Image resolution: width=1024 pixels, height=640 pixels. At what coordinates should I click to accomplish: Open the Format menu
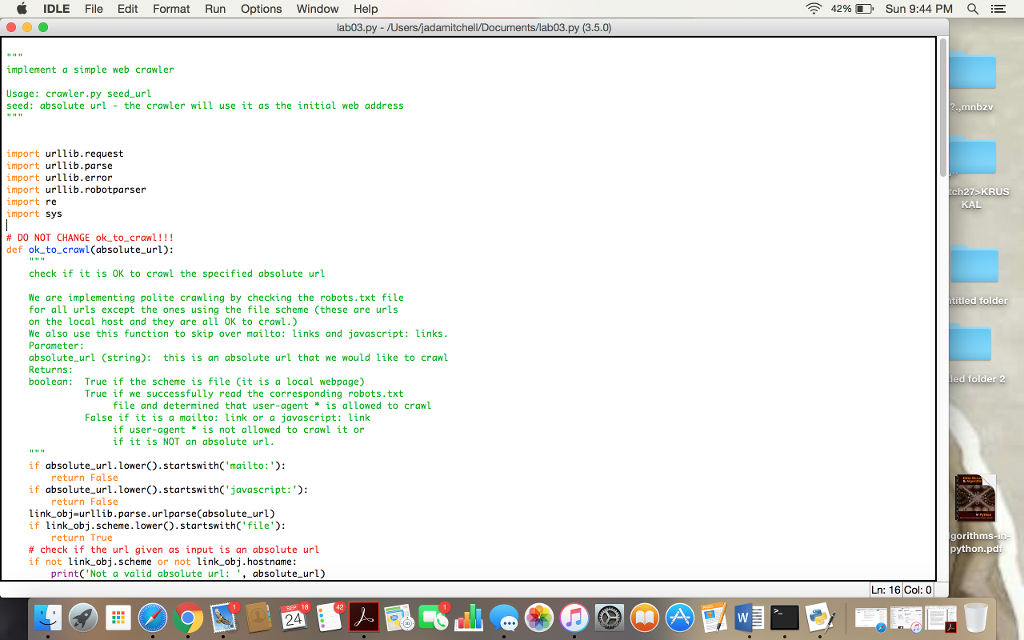coord(171,8)
